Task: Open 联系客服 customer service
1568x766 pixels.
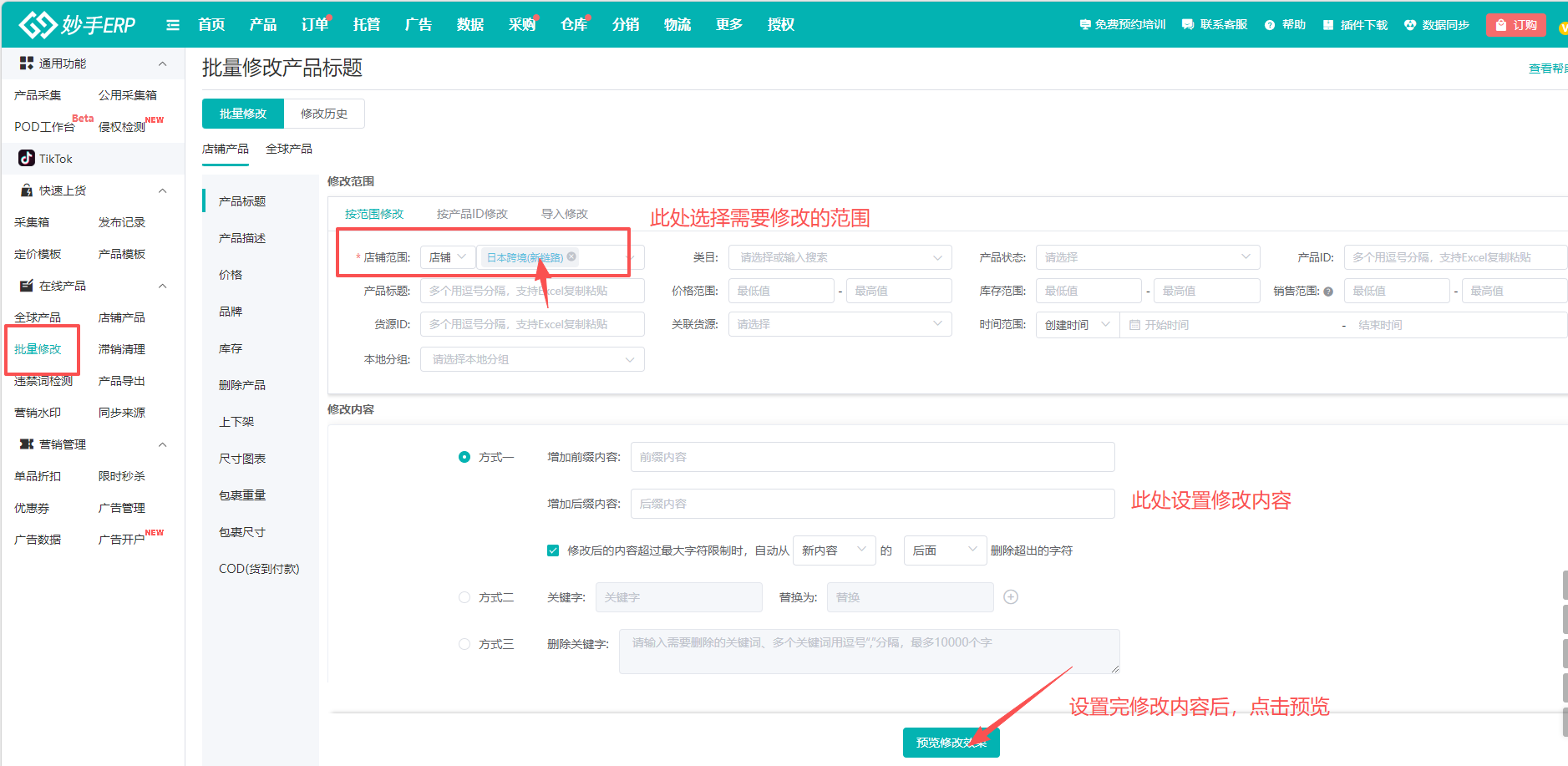Action: [1213, 24]
